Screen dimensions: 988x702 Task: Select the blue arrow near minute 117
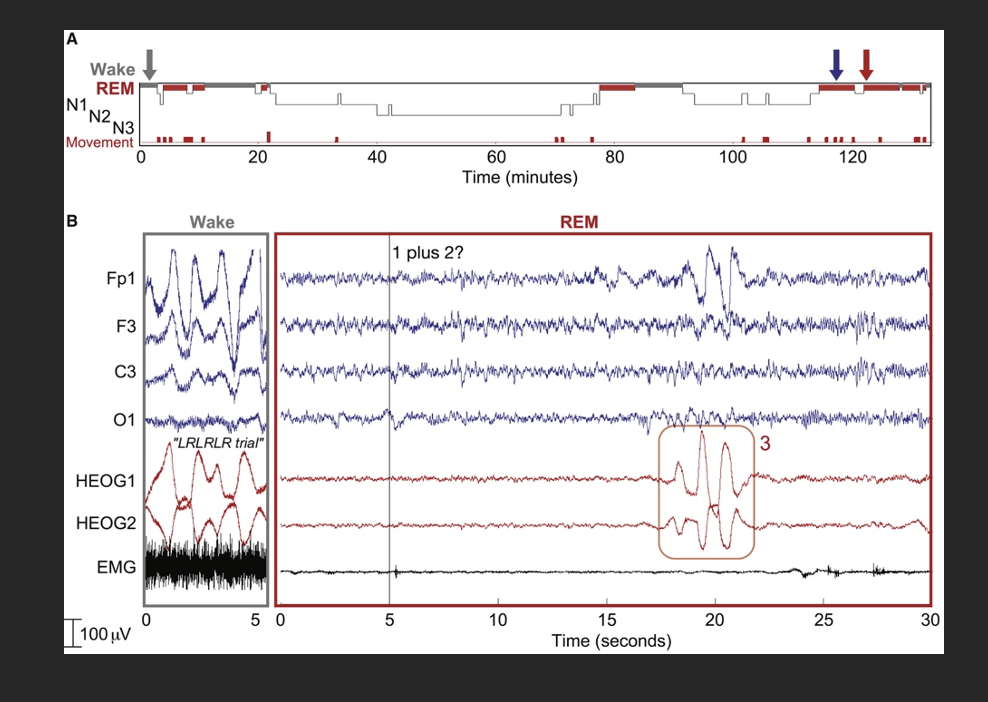coord(836,64)
